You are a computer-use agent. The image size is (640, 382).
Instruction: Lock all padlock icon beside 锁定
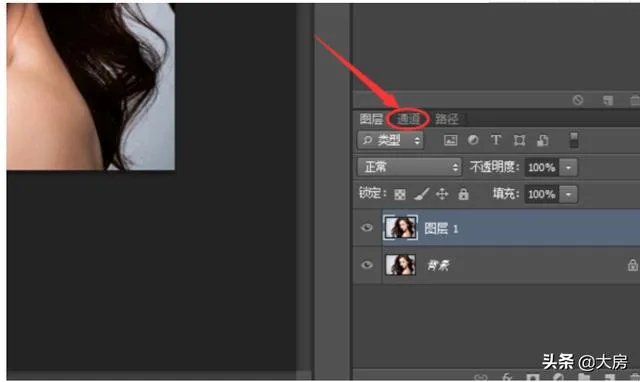click(463, 194)
